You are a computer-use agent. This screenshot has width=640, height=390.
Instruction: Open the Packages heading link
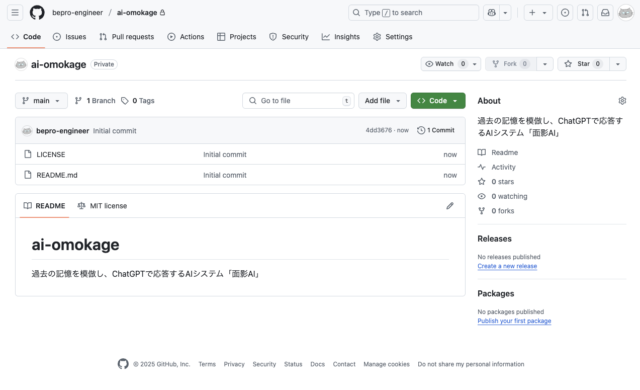(496, 293)
